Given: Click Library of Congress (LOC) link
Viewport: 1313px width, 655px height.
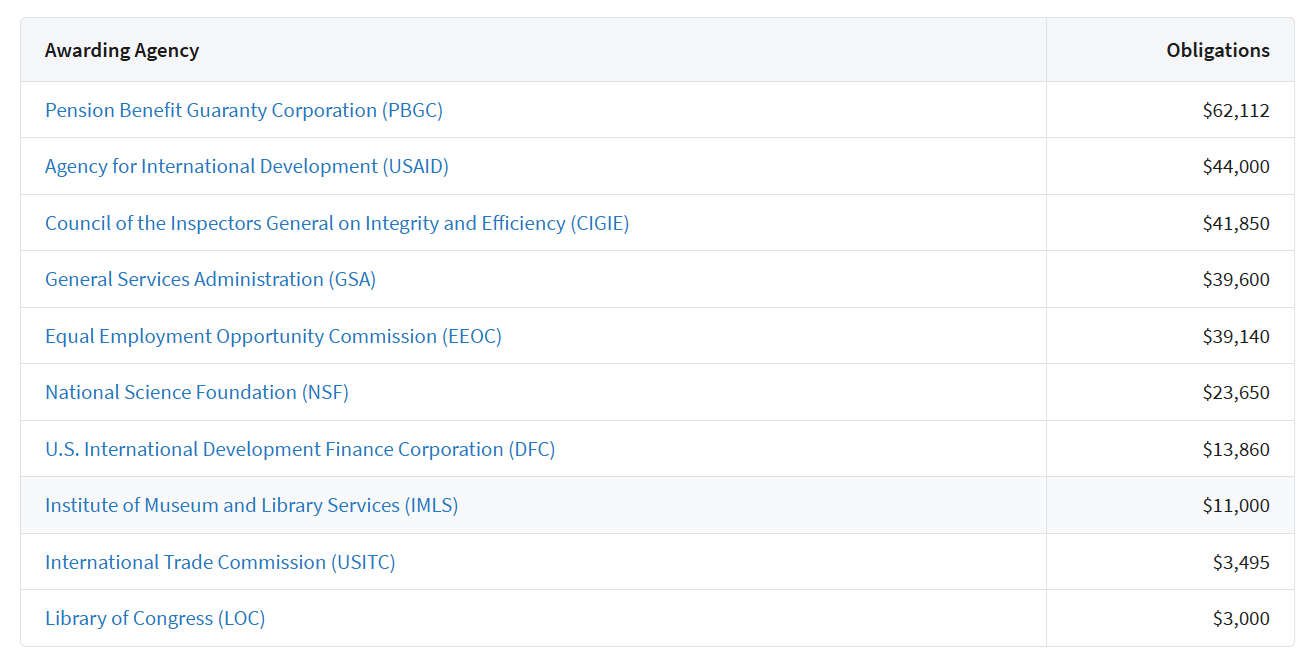Looking at the screenshot, I should [x=155, y=619].
